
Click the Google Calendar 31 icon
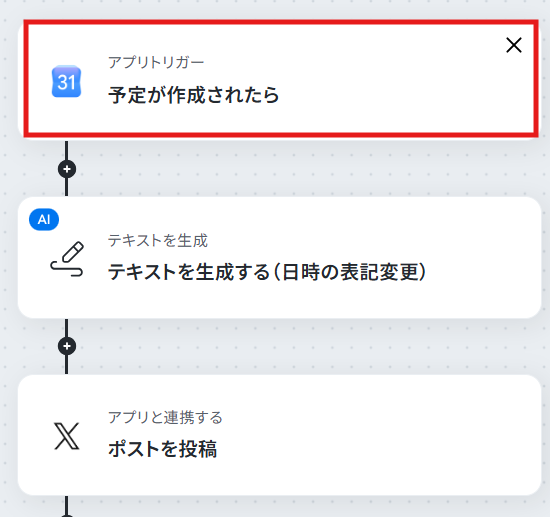(66, 81)
